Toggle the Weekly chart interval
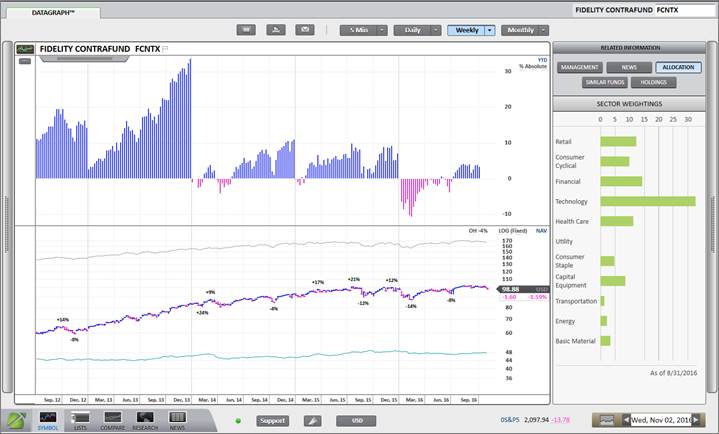719x434 pixels. click(x=465, y=30)
